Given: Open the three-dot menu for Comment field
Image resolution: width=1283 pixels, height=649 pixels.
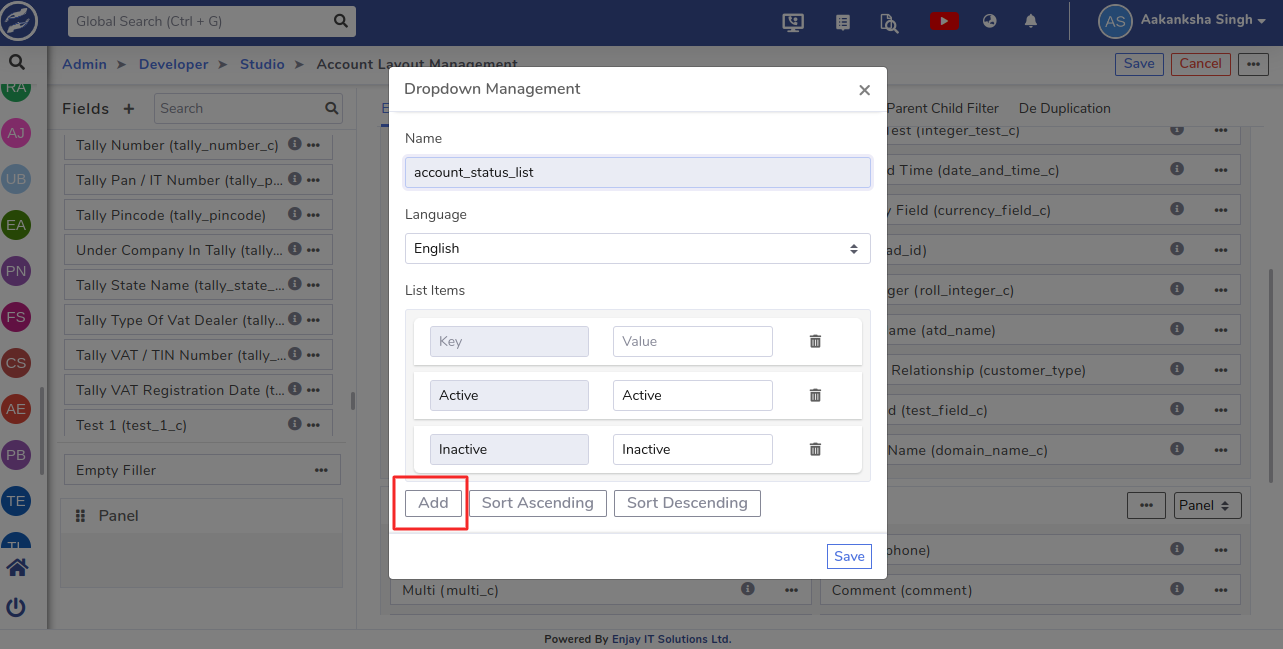Looking at the screenshot, I should 1221,590.
